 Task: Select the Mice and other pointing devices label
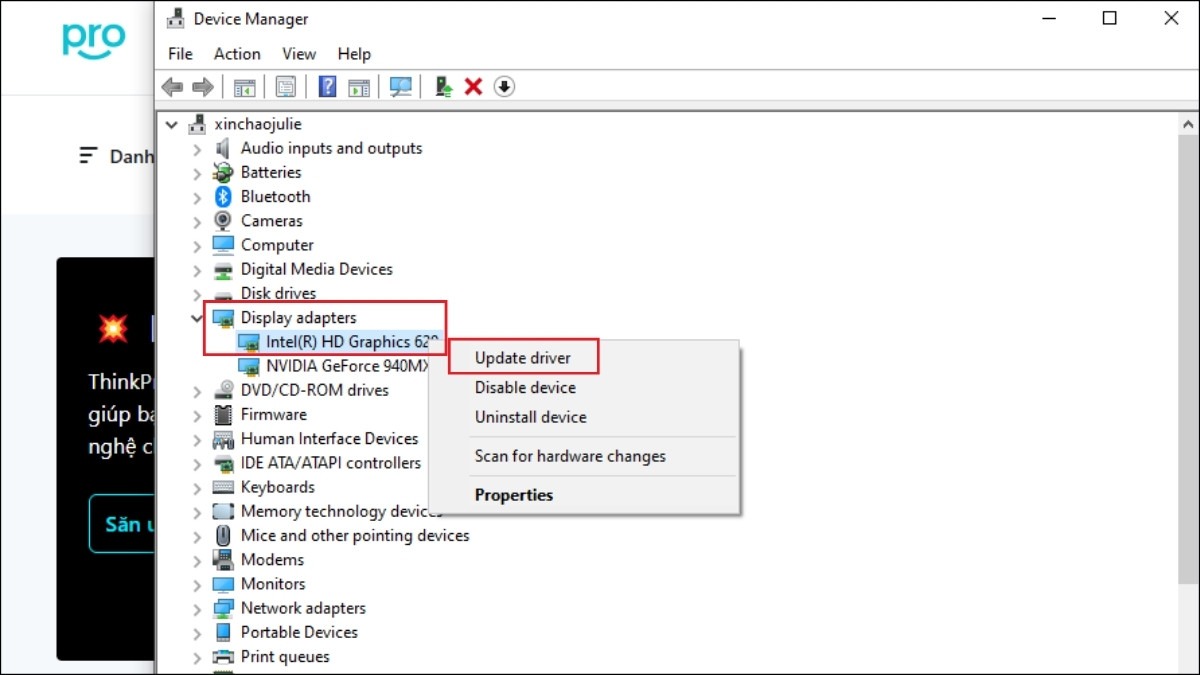pyautogui.click(x=355, y=536)
